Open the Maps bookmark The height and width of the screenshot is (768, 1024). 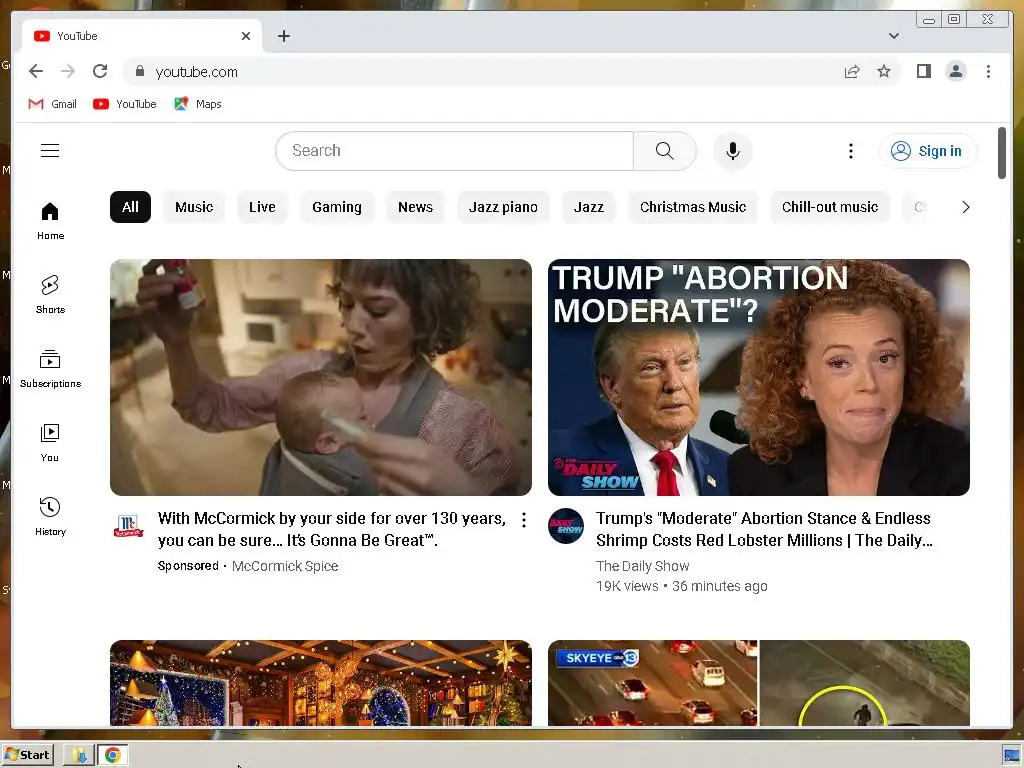click(197, 104)
